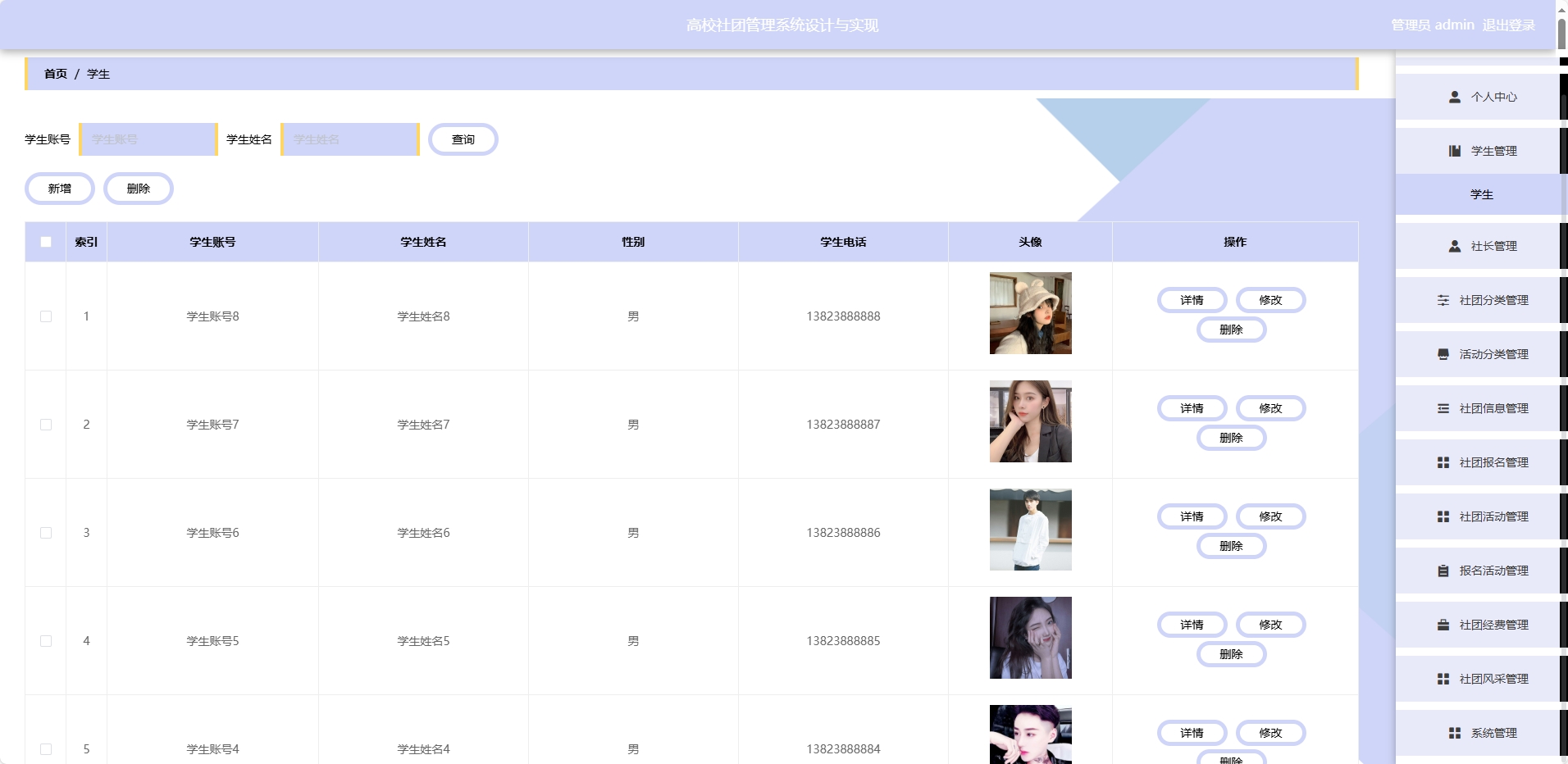Open the 社长管理 sidebar menu

coord(1477,246)
